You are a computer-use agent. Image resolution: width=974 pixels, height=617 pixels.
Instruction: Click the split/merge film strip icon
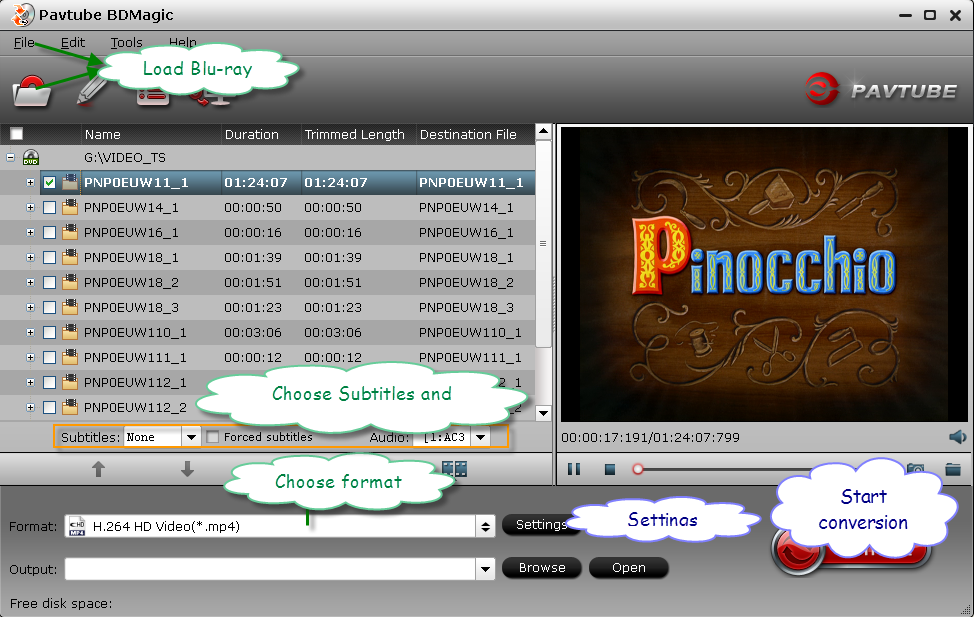(455, 469)
